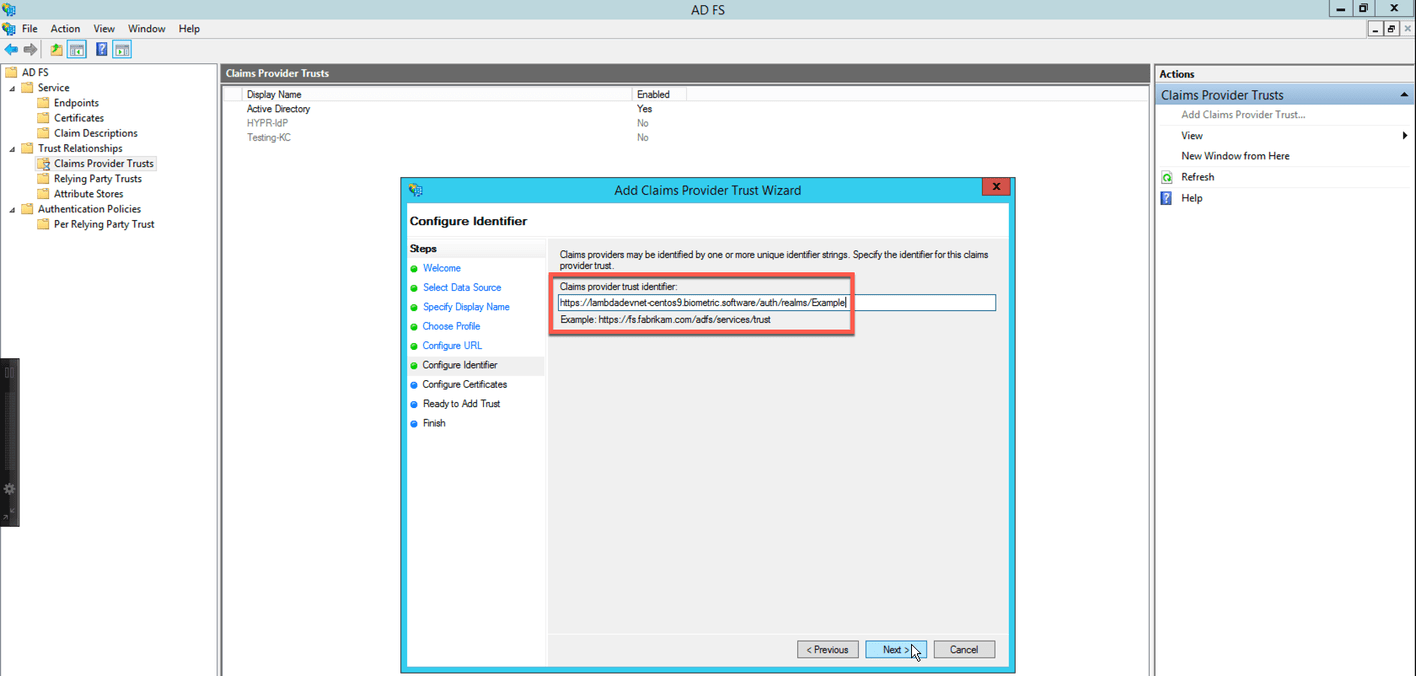Click the Help icon in the Actions pane
Viewport: 1416px width, 676px height.
1165,197
